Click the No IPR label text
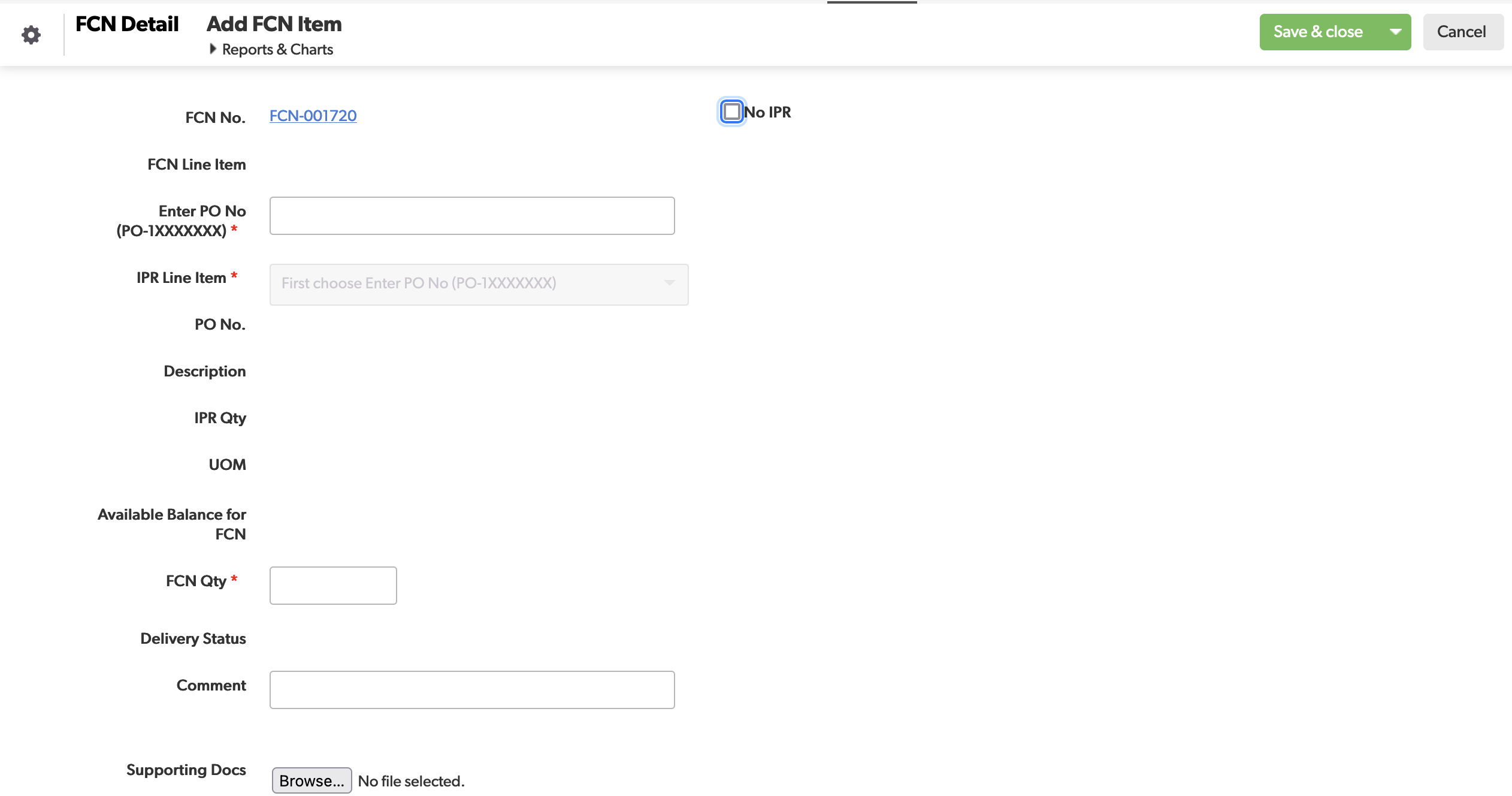The width and height of the screenshot is (1512, 796). pyautogui.click(x=768, y=112)
